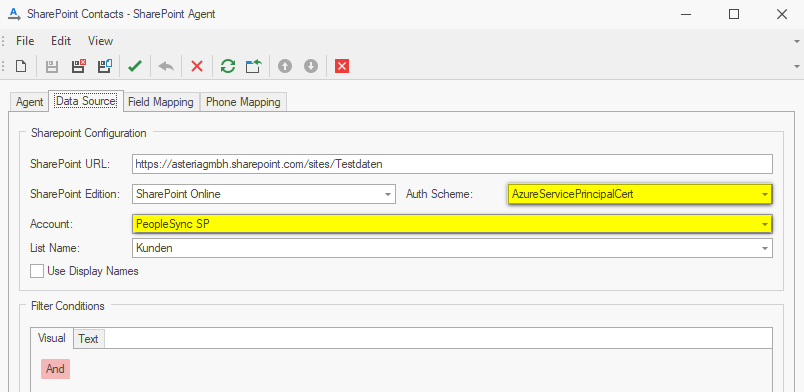Go to the Phone Mapping tab
The image size is (804, 392).
(x=243, y=102)
